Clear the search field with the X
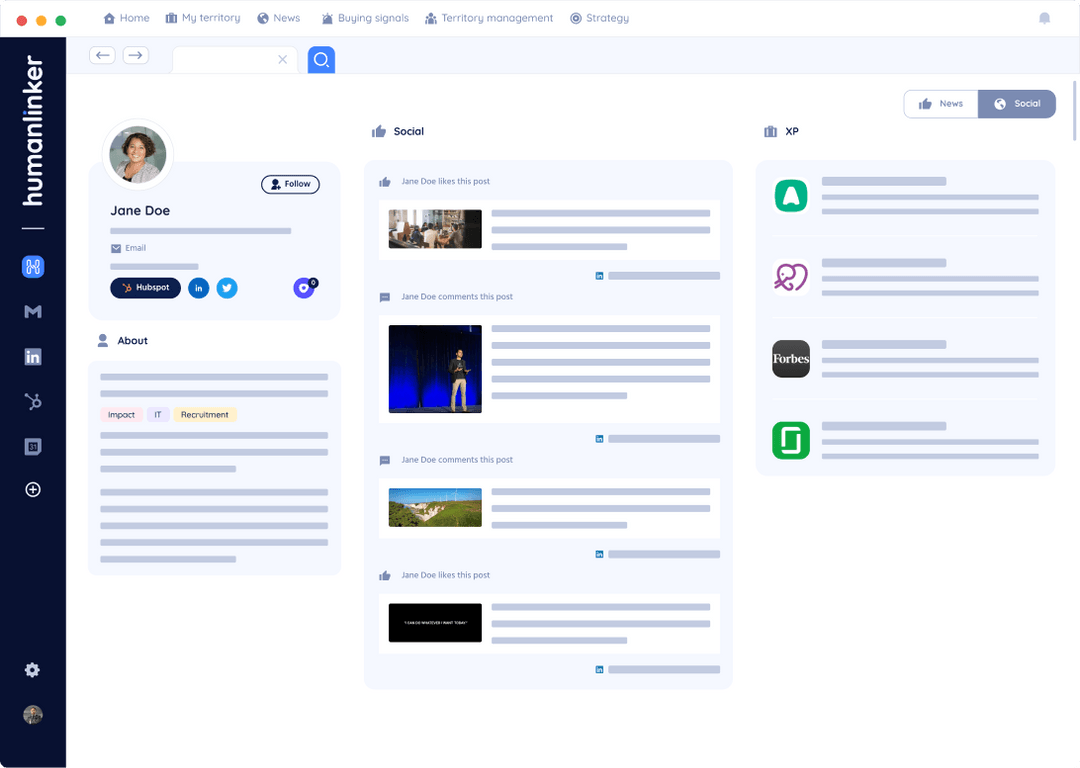Screen dimensions: 1080x768 point(282,59)
